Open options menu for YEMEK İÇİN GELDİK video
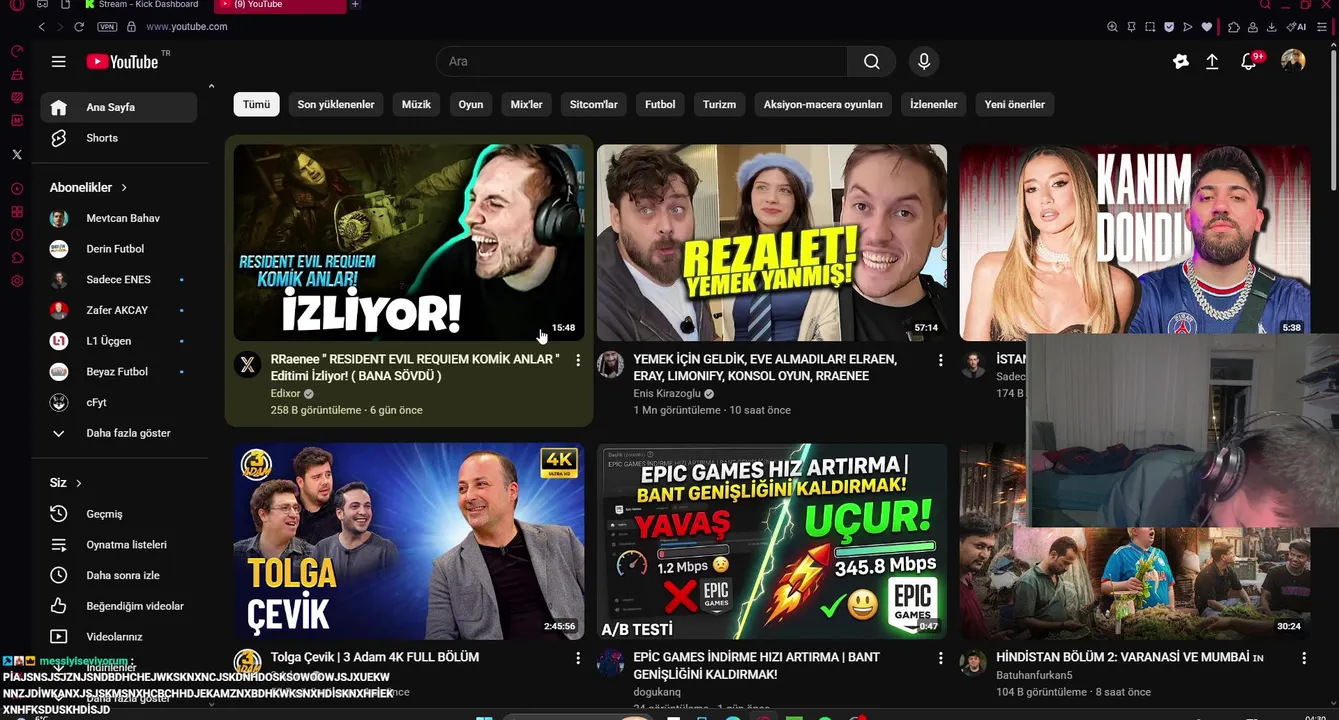Viewport: 1339px width, 720px height. pyautogui.click(x=940, y=360)
